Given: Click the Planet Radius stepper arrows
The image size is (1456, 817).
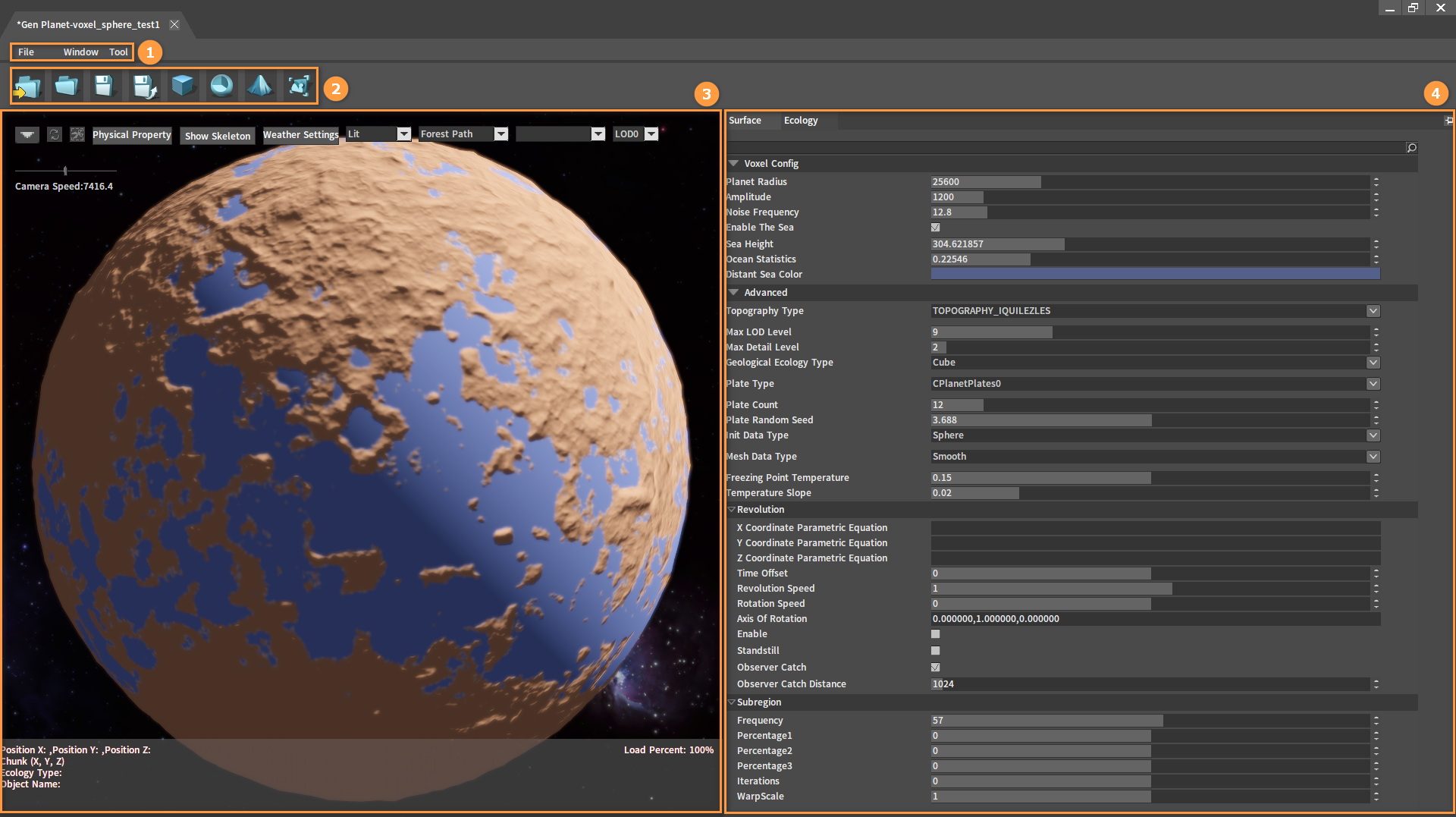Looking at the screenshot, I should 1376,182.
